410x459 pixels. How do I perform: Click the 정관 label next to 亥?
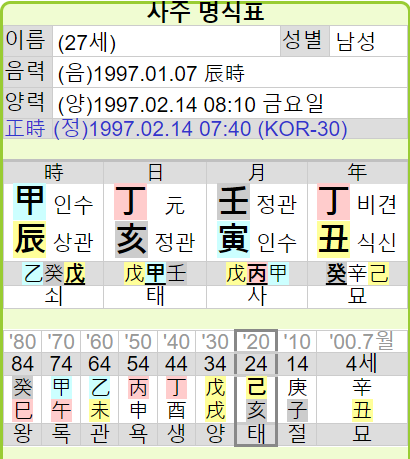click(x=175, y=242)
